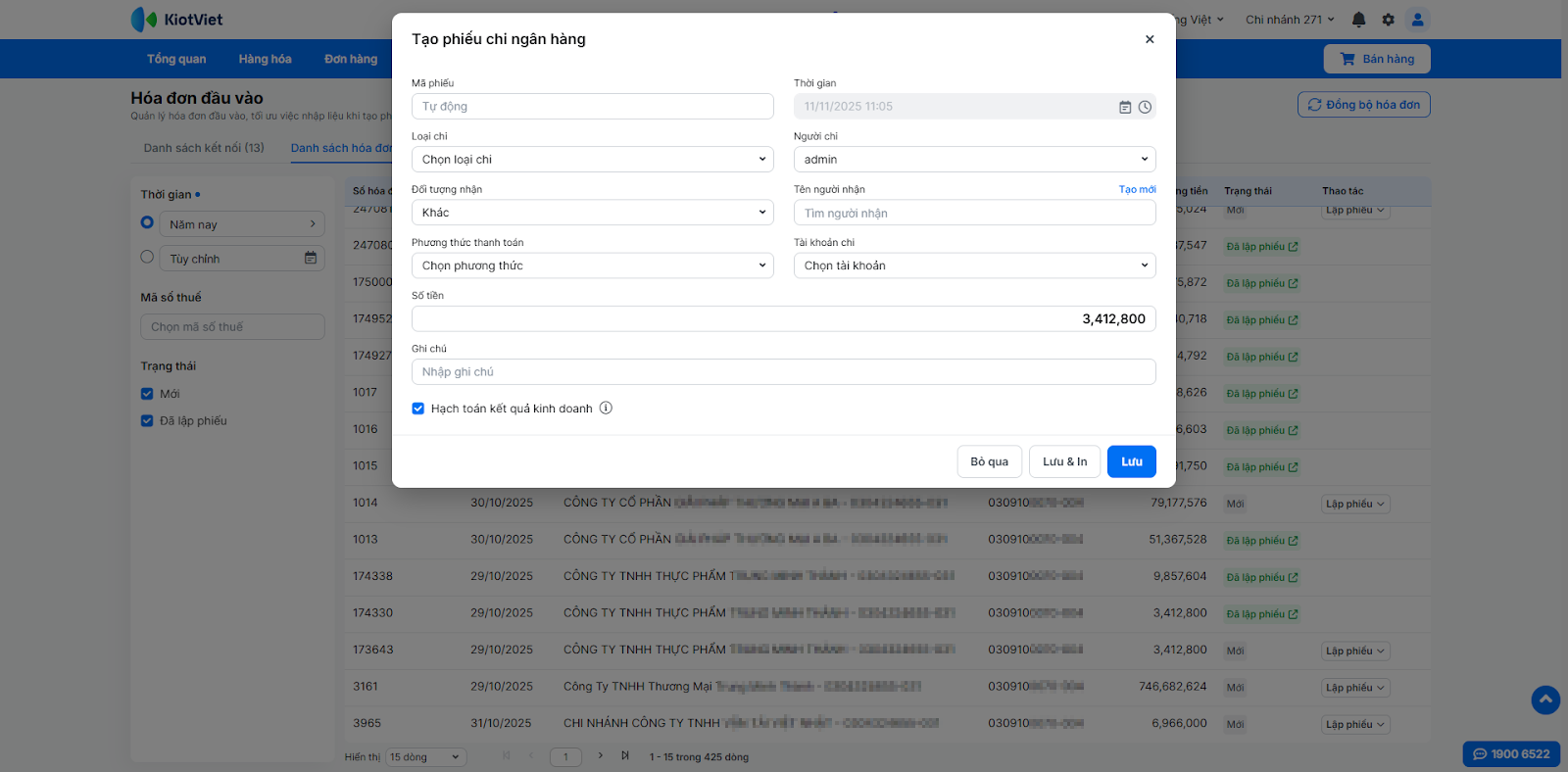Click the clock icon in Thời gian field
The height and width of the screenshot is (772, 1568).
click(1145, 107)
